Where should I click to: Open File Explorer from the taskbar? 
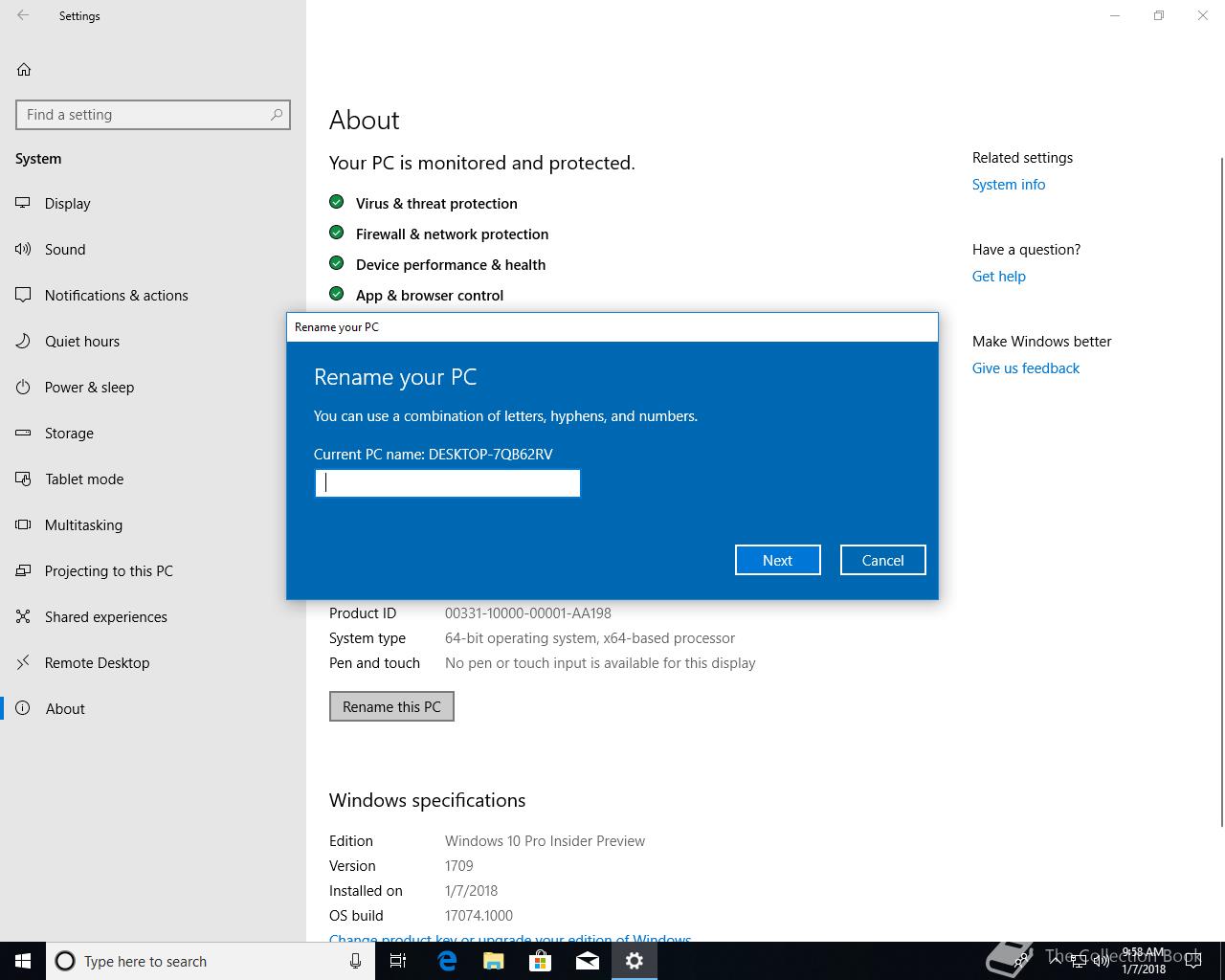tap(493, 961)
